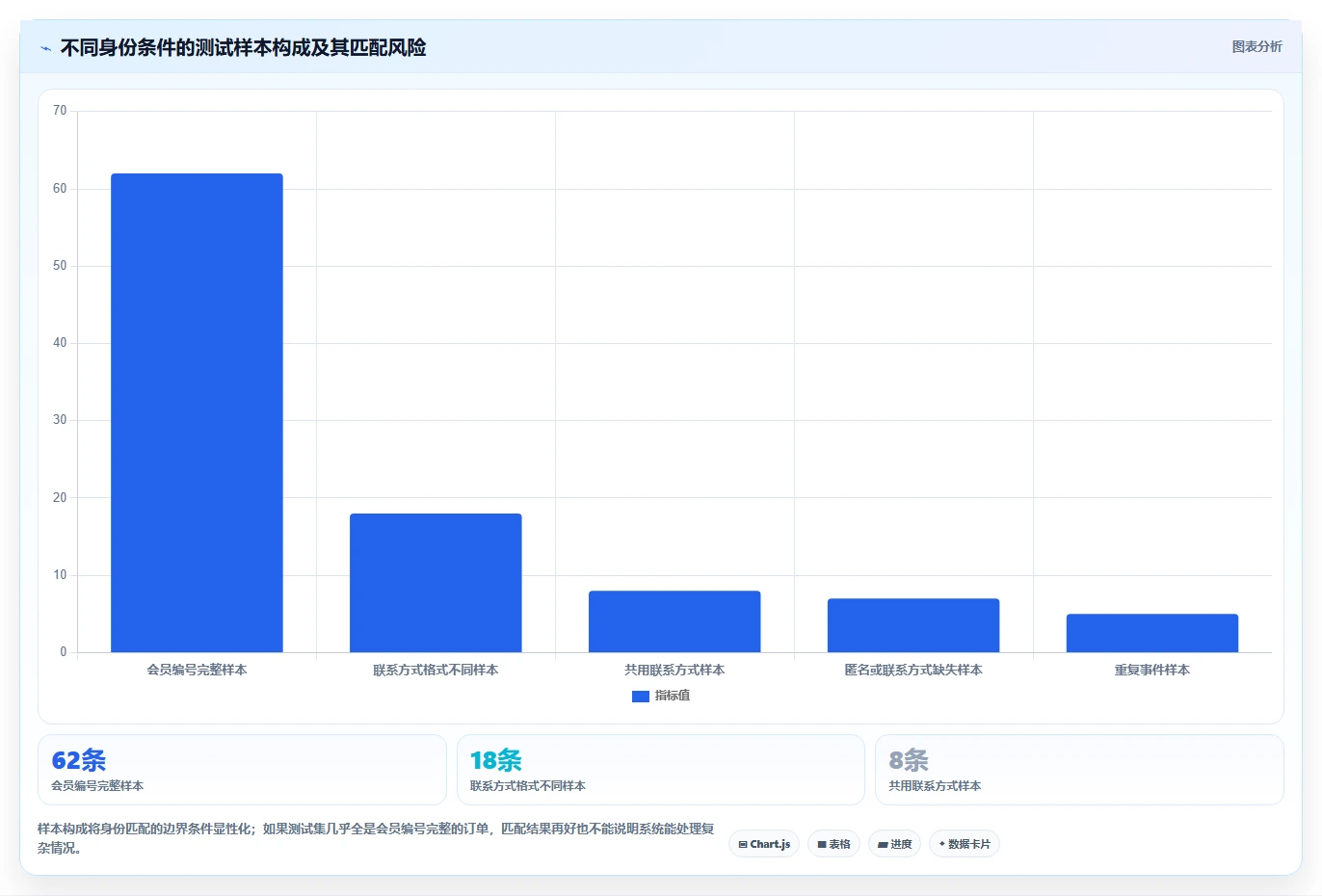
Task: Click the table icon in the 表格 chip
Action: pos(822,845)
